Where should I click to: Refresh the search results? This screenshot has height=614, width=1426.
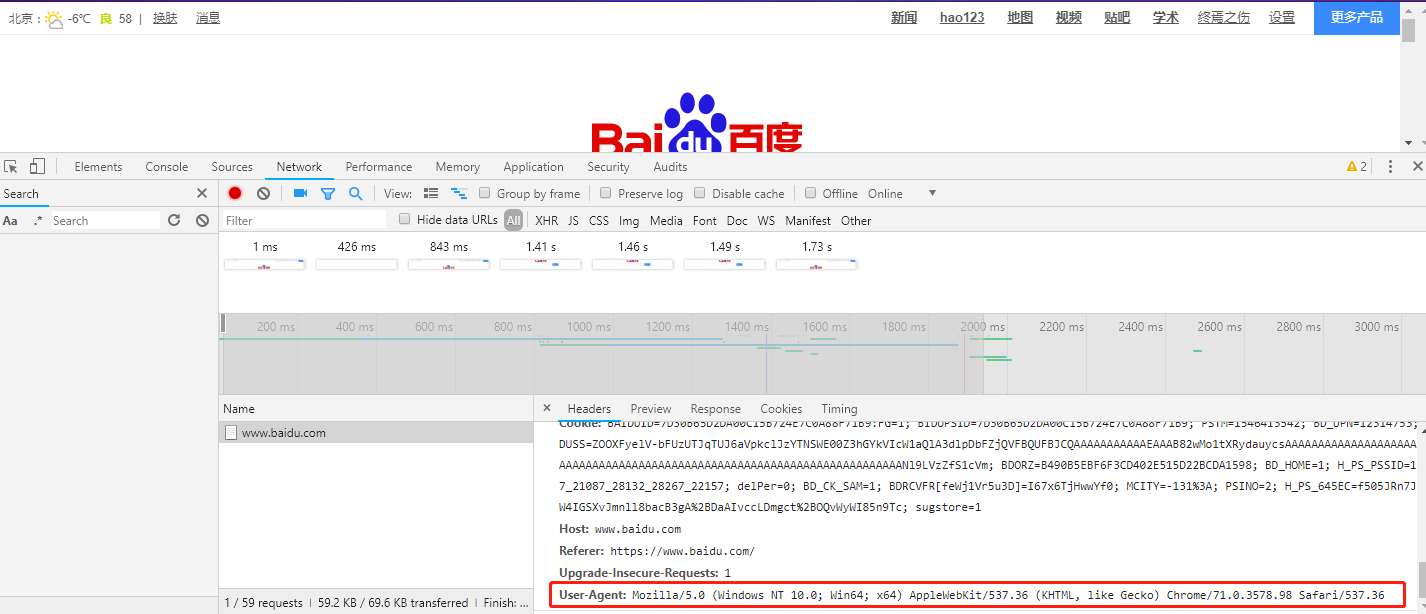[x=174, y=221]
